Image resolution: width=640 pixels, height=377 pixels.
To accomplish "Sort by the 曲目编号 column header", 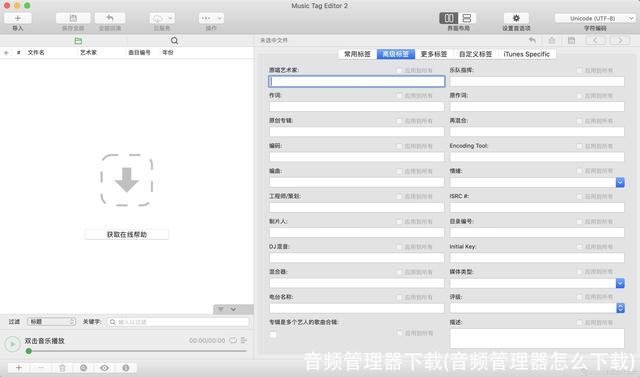I will point(139,53).
